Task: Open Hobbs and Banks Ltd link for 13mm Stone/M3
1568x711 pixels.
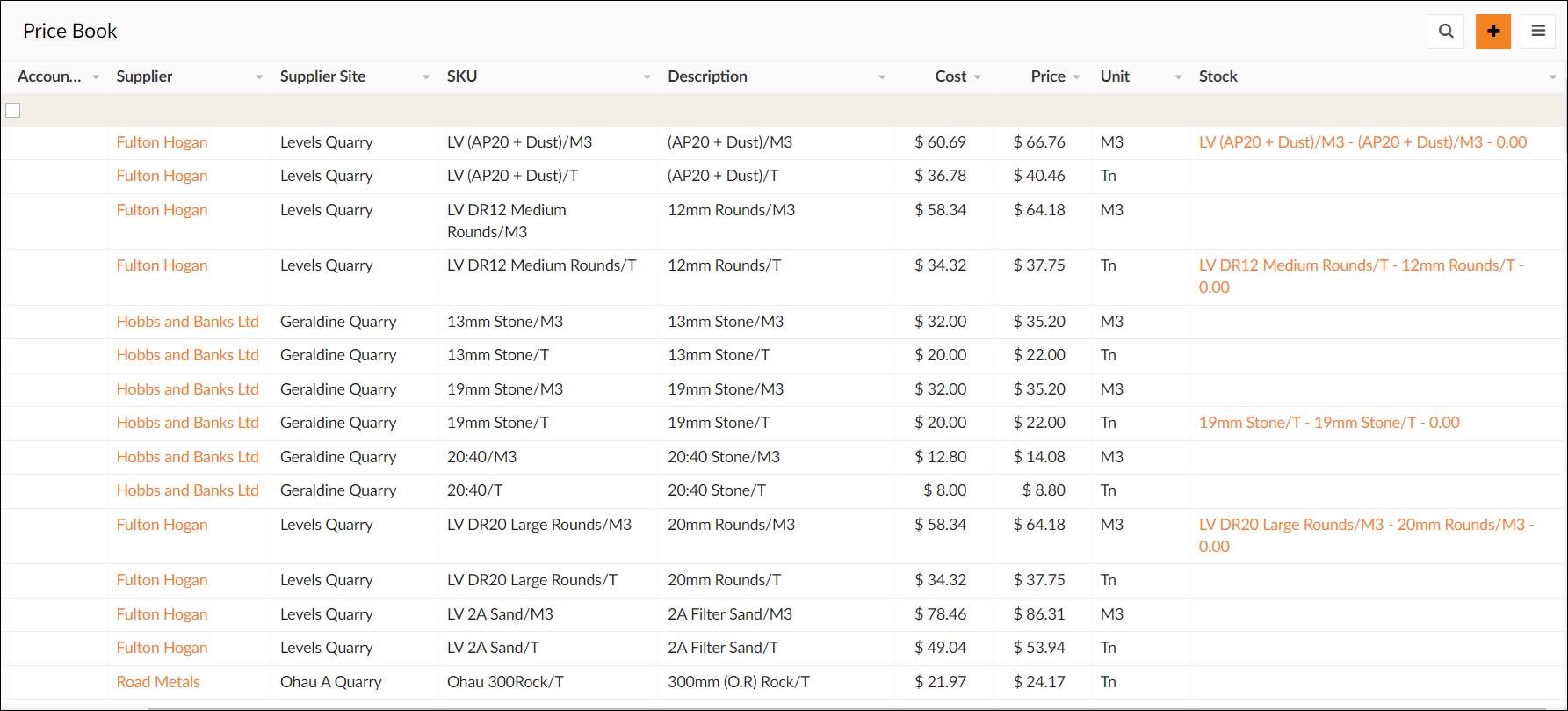Action: [187, 322]
